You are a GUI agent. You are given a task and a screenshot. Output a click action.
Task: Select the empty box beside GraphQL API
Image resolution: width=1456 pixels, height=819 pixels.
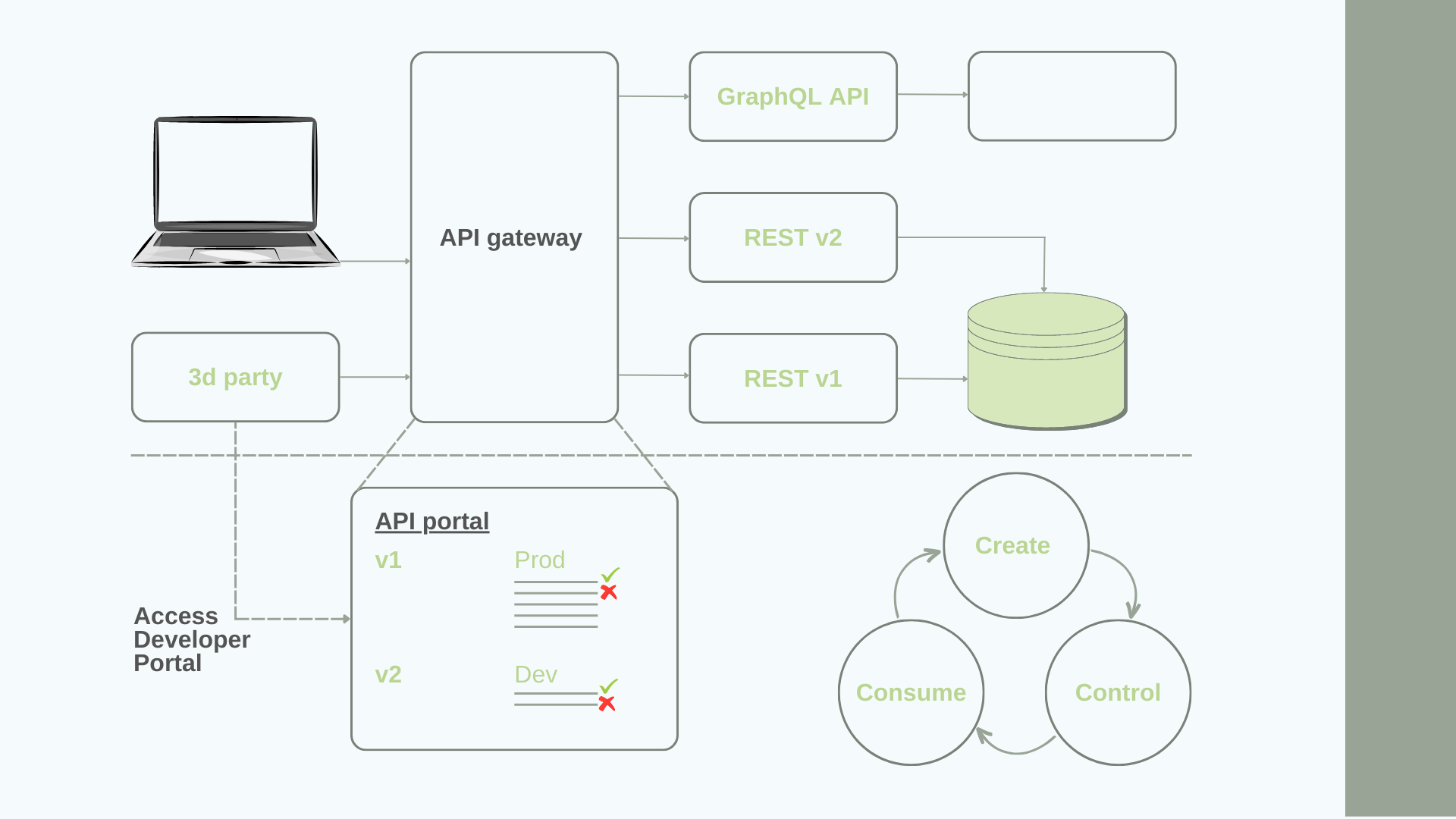pyautogui.click(x=1072, y=96)
